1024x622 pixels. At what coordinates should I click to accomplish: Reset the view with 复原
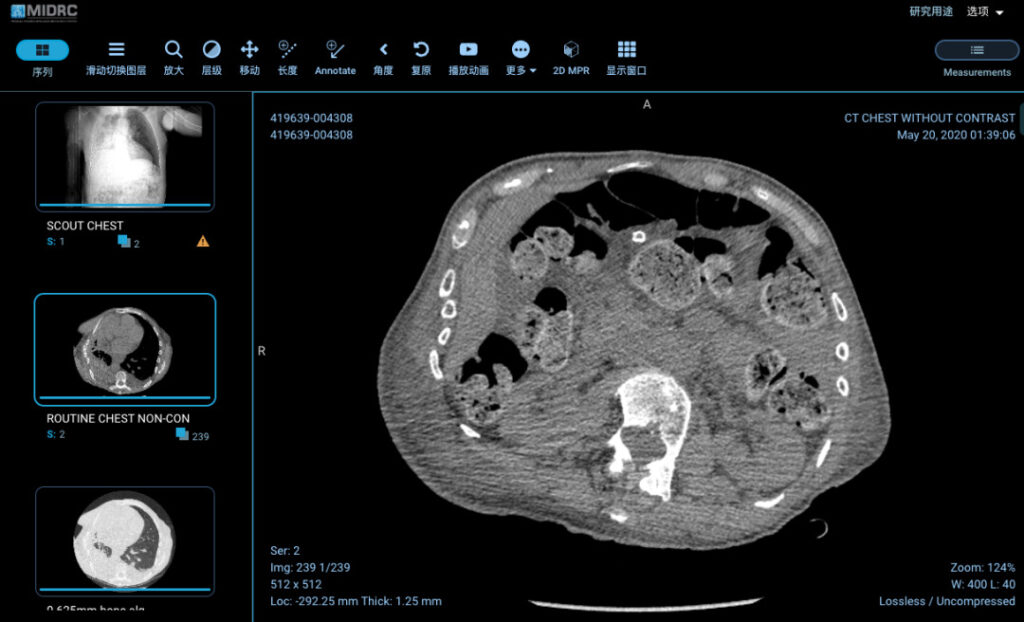(x=421, y=57)
